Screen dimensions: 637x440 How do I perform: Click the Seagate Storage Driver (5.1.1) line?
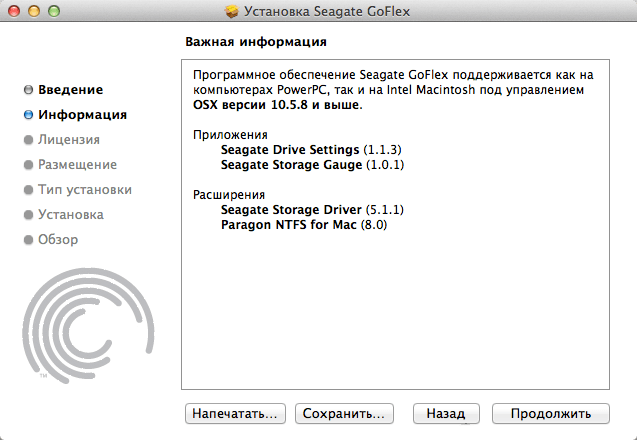[x=312, y=210]
